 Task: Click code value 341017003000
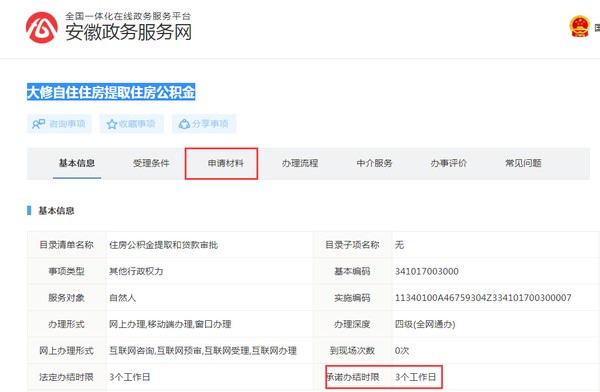427,271
